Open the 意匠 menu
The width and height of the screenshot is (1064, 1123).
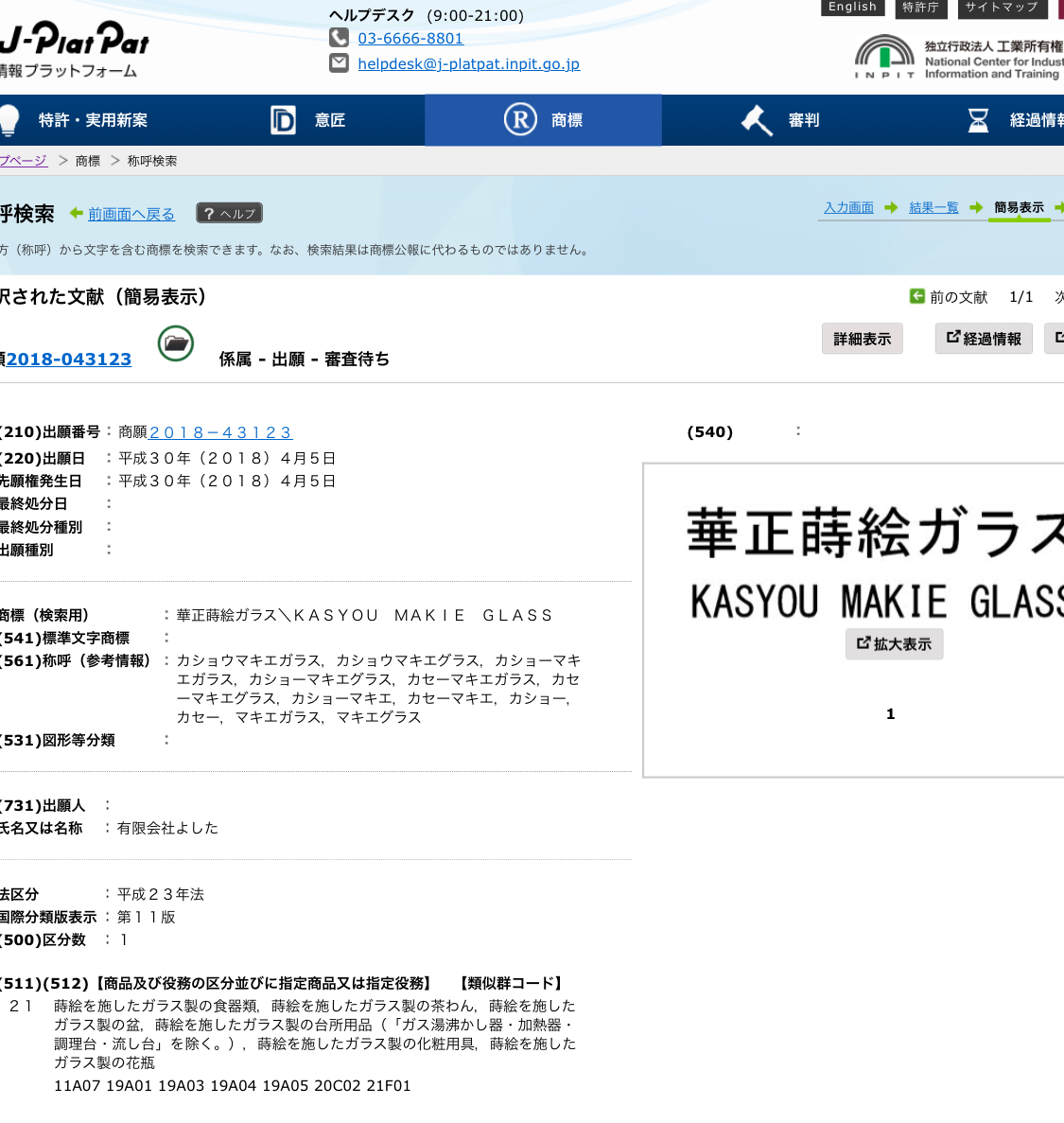pyautogui.click(x=330, y=120)
